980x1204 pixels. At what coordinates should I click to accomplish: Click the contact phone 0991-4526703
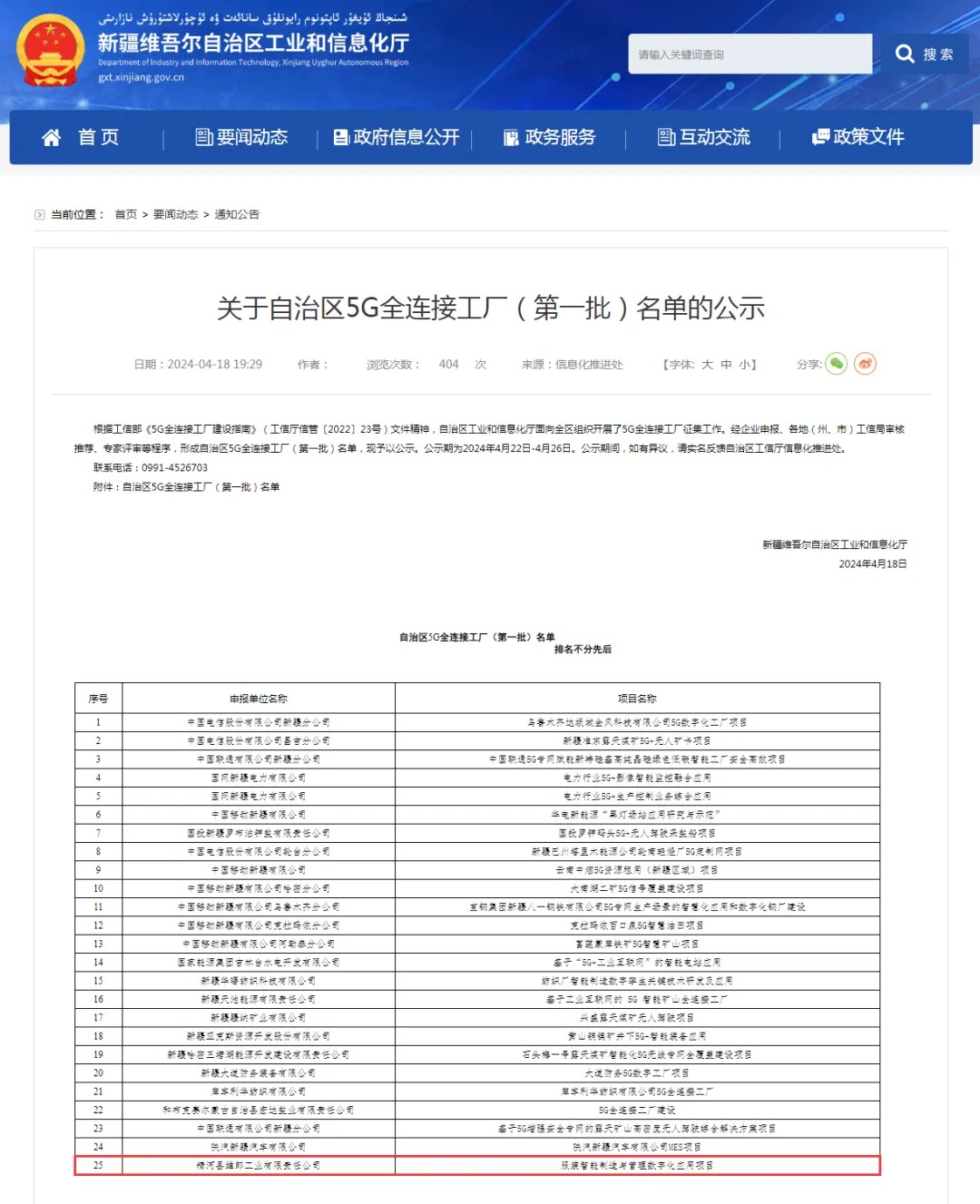click(174, 468)
